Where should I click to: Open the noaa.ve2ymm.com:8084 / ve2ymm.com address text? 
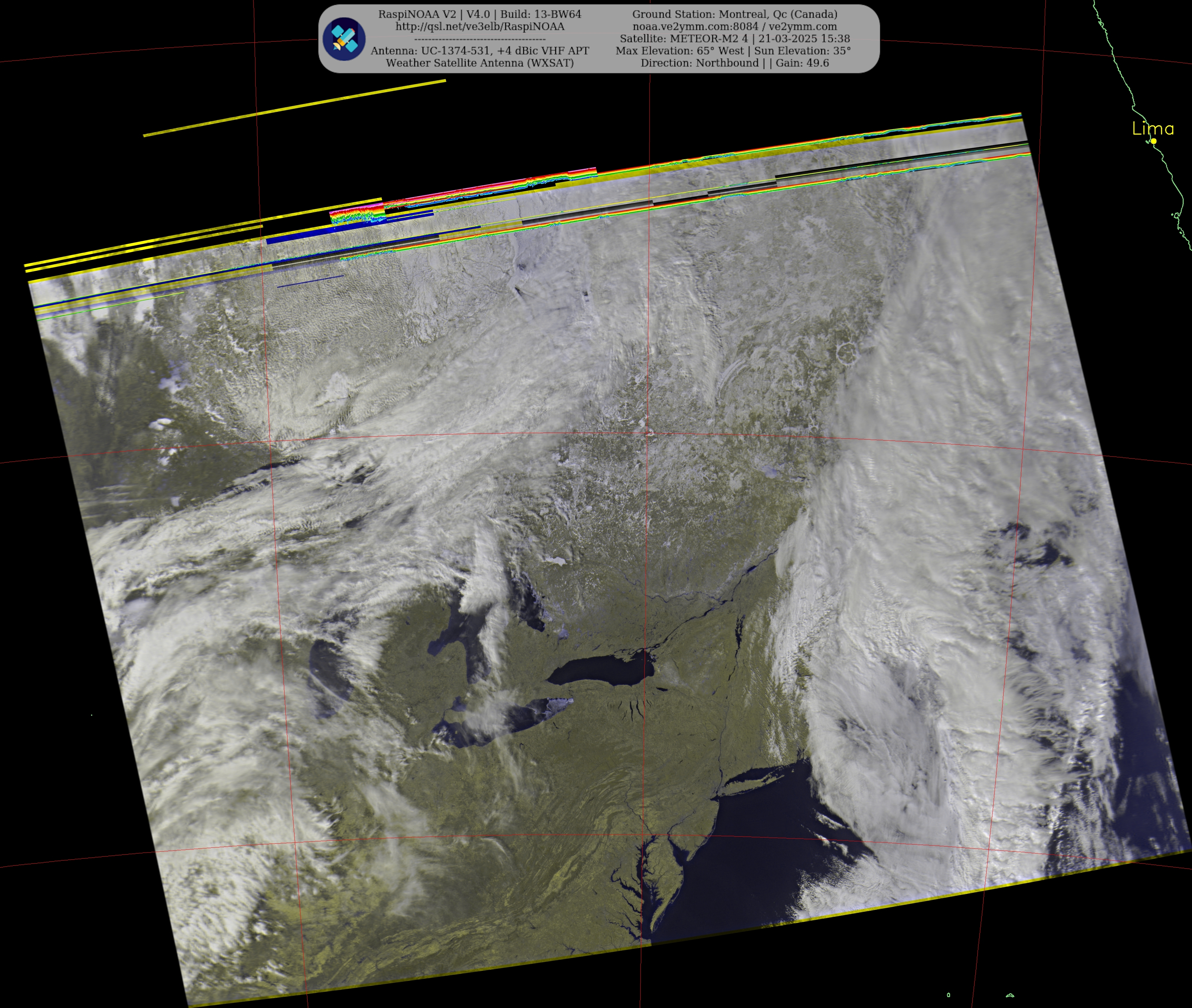pos(734,26)
